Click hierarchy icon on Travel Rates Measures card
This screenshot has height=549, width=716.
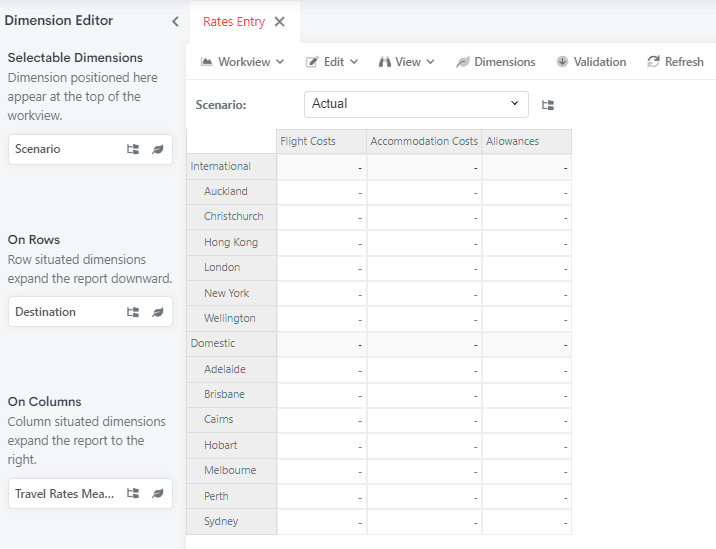(x=133, y=493)
